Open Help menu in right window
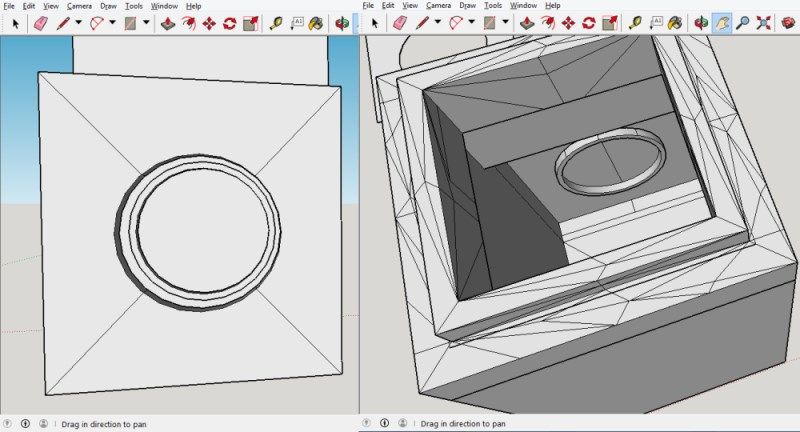Viewport: 800px width, 432px height. click(553, 6)
